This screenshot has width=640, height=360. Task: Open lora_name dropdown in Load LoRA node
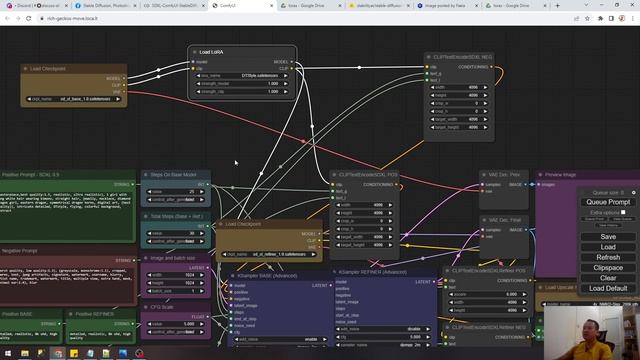click(242, 76)
